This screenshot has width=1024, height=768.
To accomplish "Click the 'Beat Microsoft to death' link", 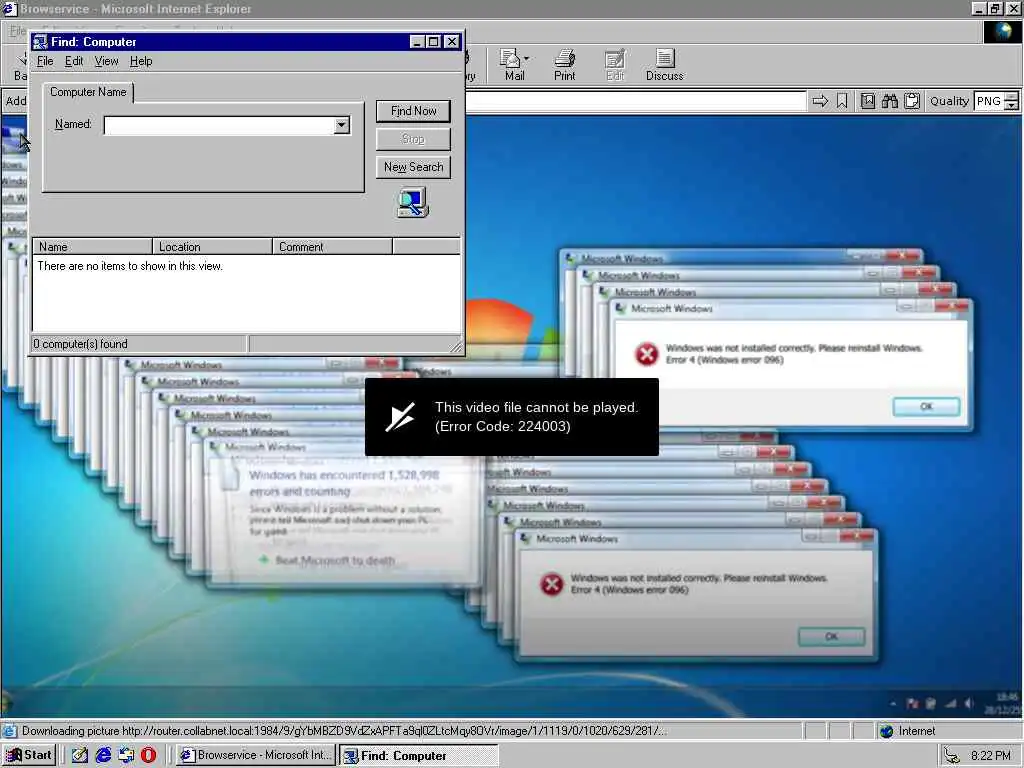I will [335, 560].
